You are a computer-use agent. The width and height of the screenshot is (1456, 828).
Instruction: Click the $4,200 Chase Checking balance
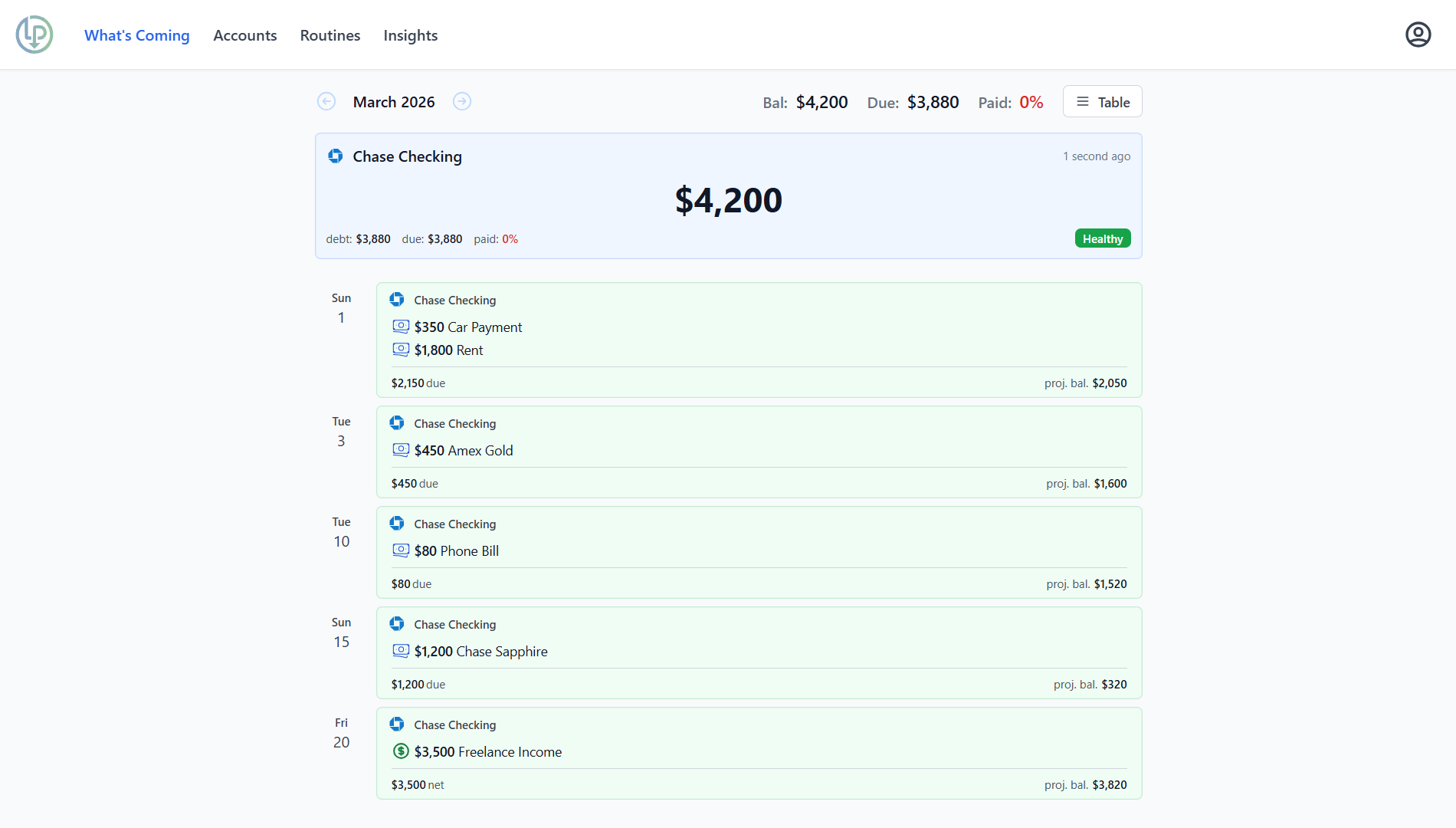(728, 200)
